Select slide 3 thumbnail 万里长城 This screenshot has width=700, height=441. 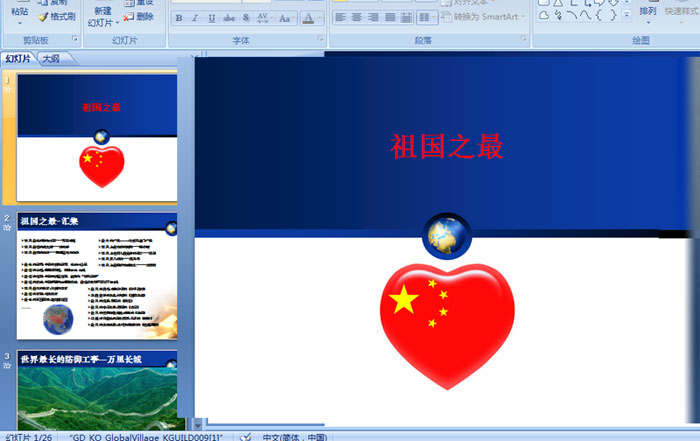pyautogui.click(x=97, y=390)
